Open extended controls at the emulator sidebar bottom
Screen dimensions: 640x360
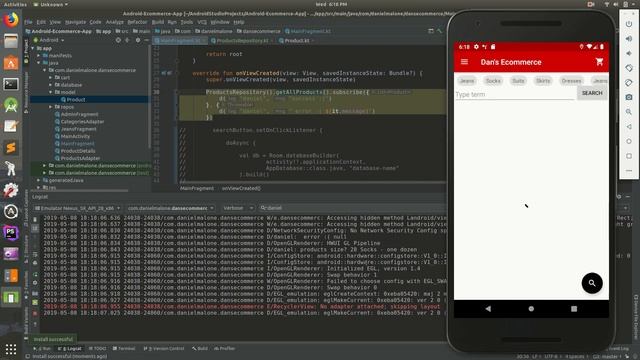point(629,171)
